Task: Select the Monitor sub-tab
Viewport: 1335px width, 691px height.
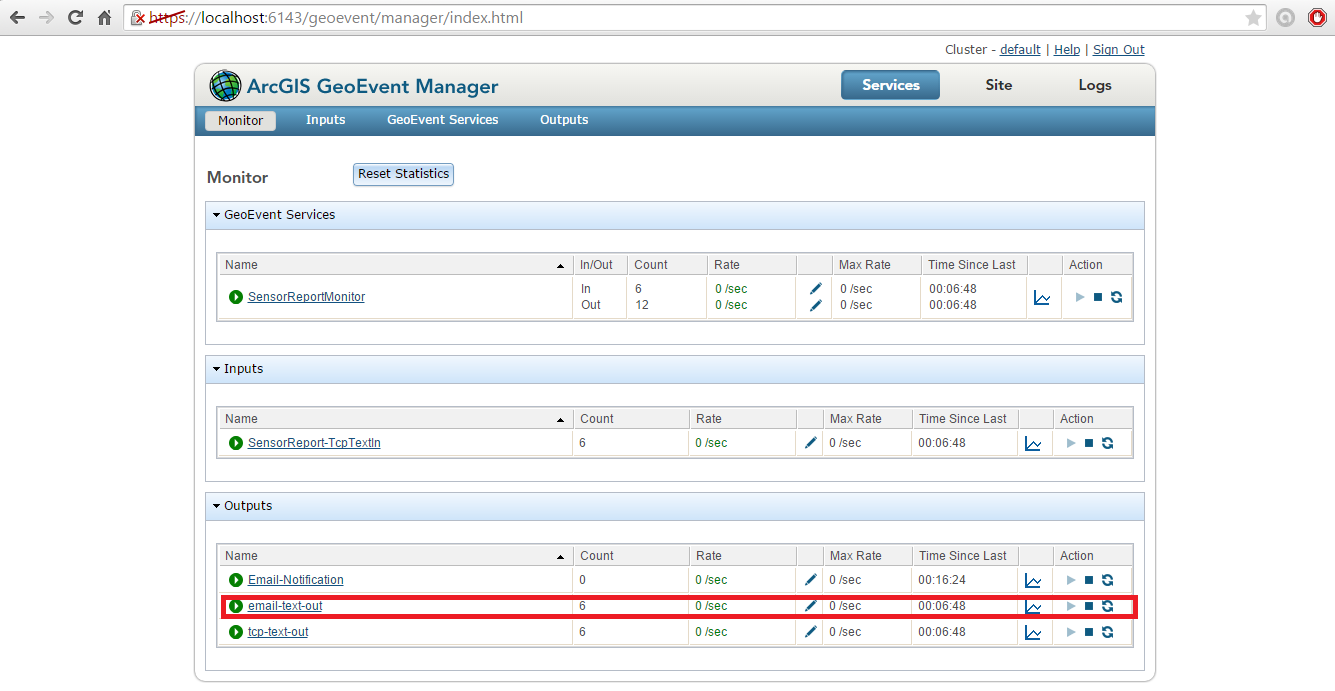Action: point(241,120)
